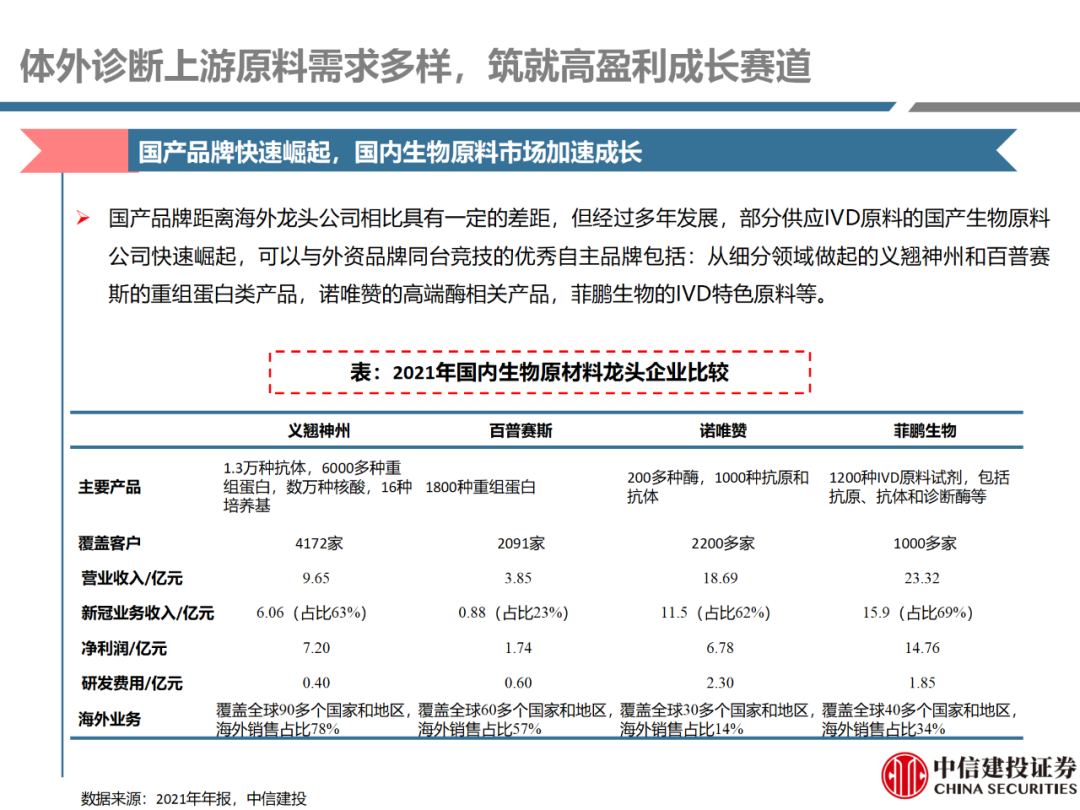Click the 海外业务 row label
This screenshot has height=810, width=1080.
(x=110, y=719)
